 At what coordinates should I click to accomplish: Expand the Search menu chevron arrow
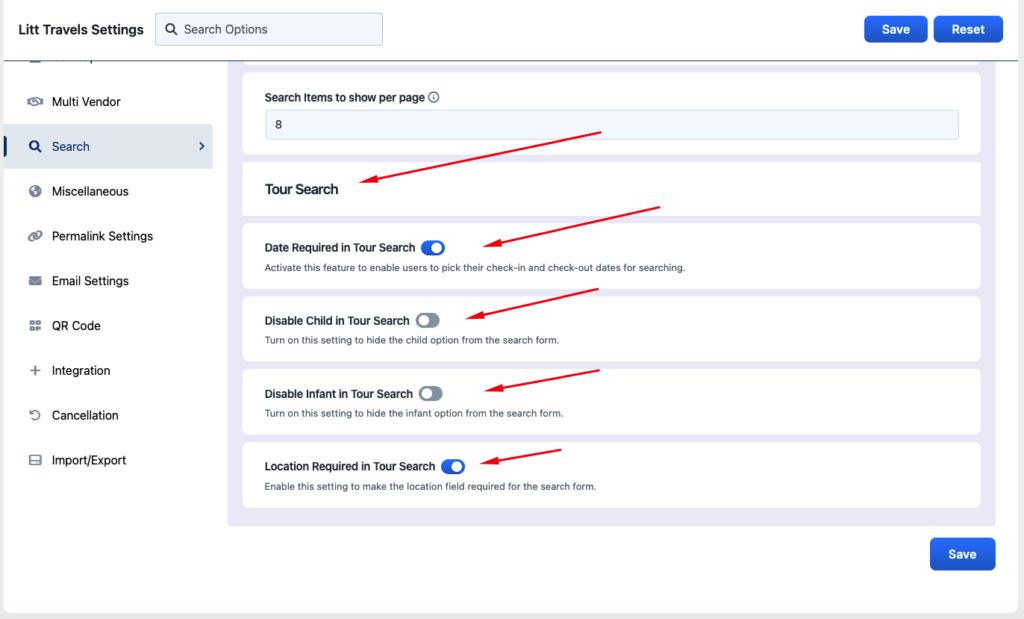pos(201,146)
